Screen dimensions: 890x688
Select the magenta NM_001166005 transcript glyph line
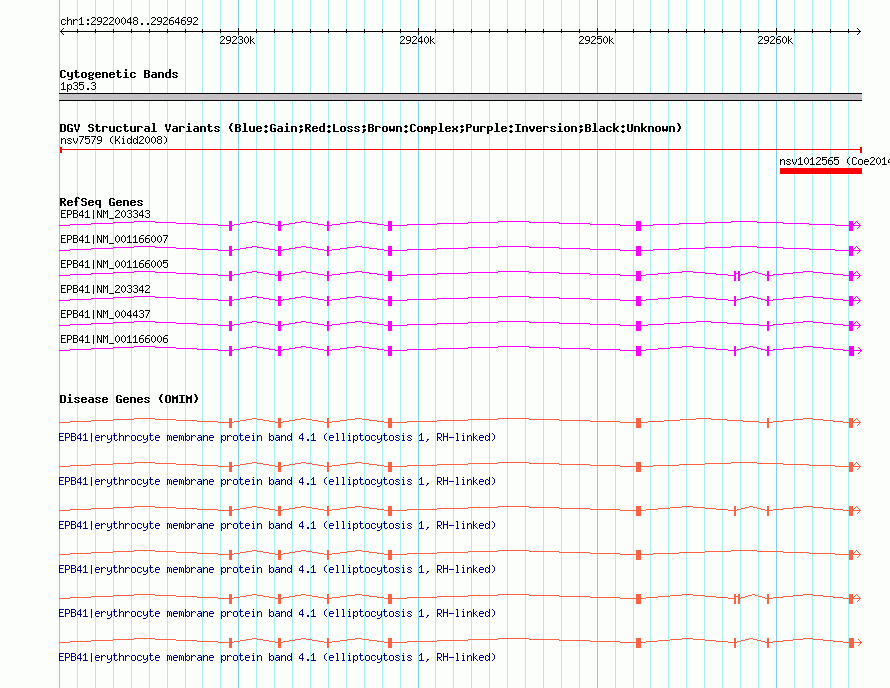pos(460,275)
